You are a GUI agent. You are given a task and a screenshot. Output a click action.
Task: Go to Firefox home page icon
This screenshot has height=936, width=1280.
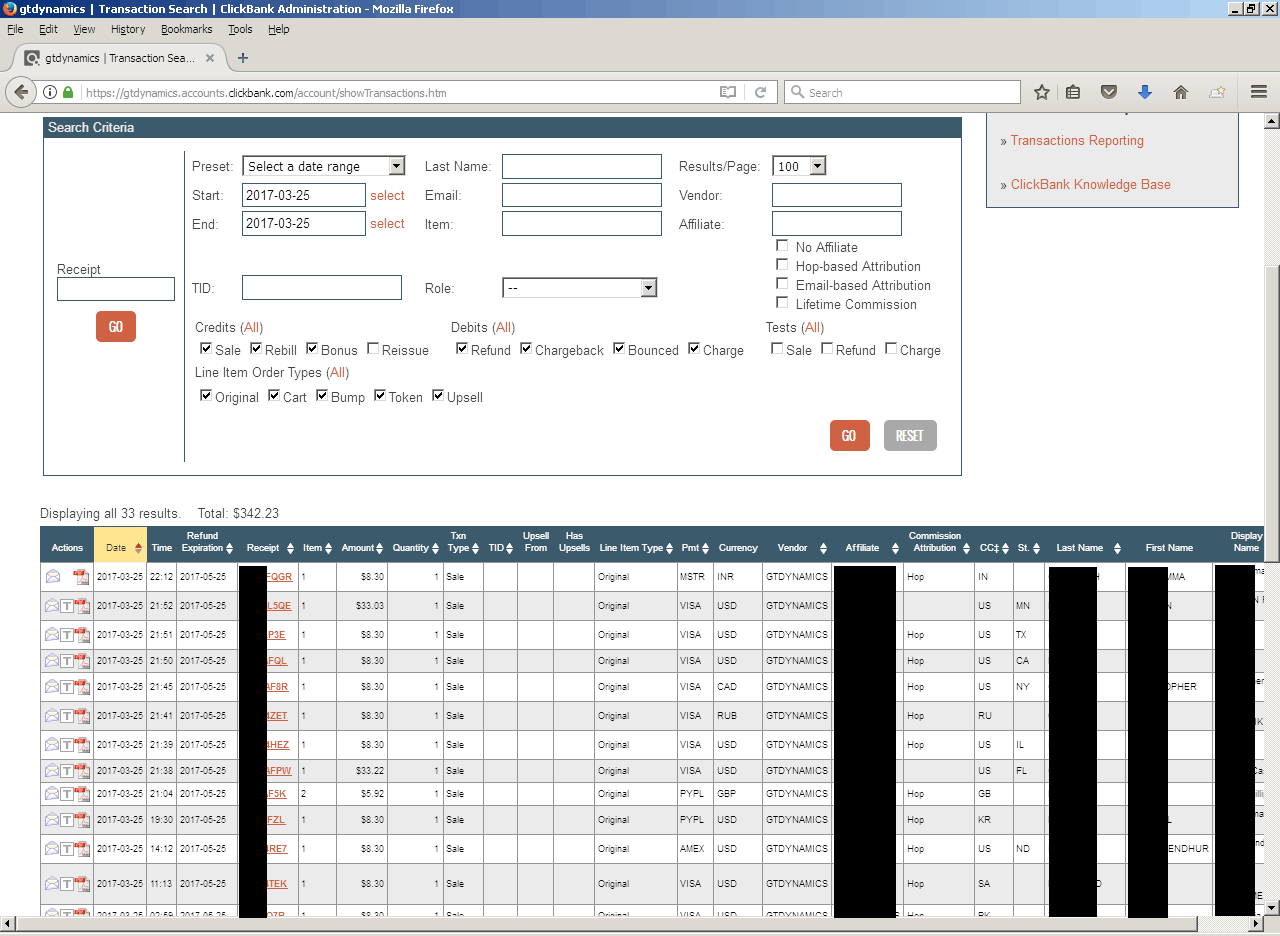(x=1181, y=92)
